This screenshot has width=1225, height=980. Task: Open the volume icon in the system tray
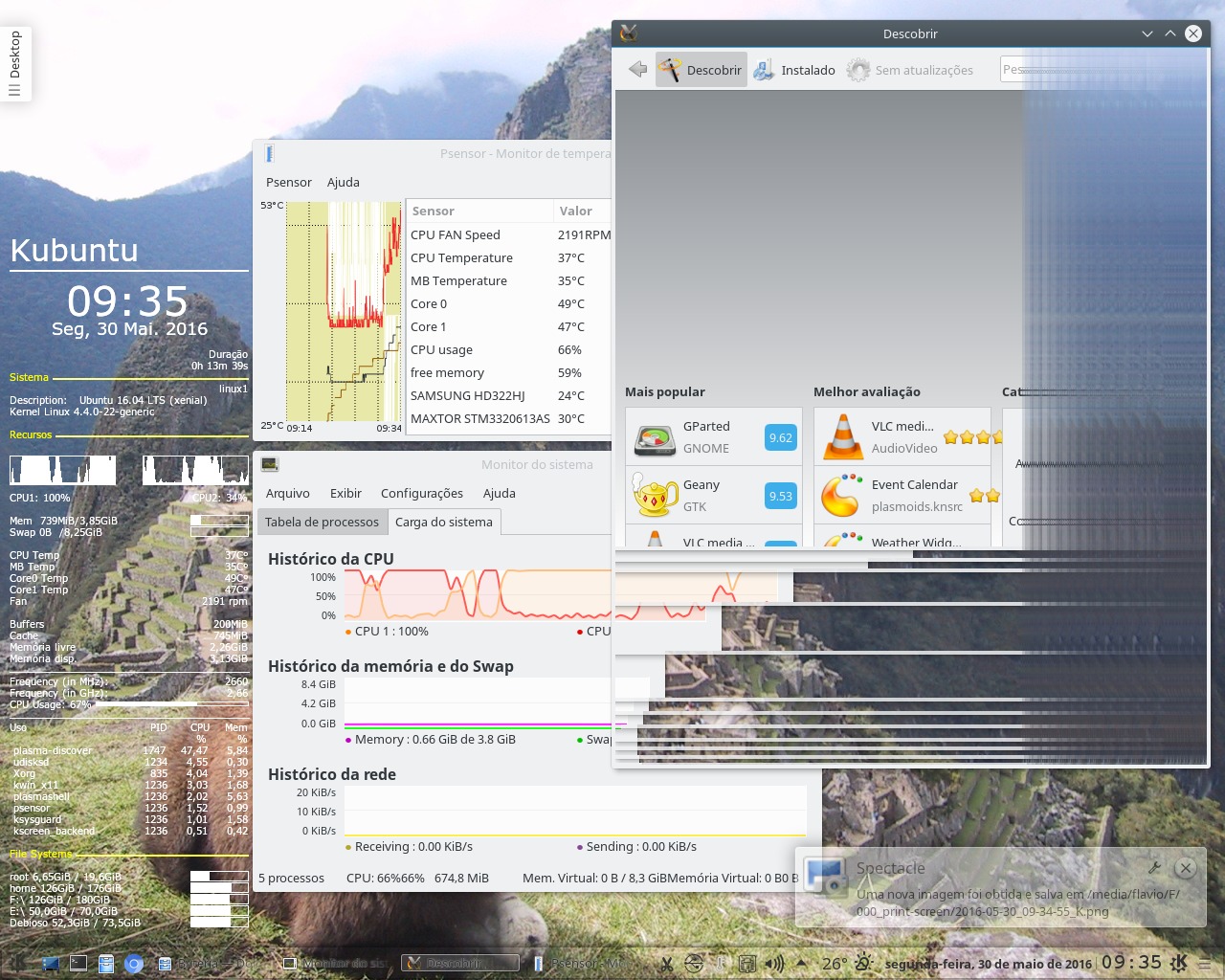773,963
